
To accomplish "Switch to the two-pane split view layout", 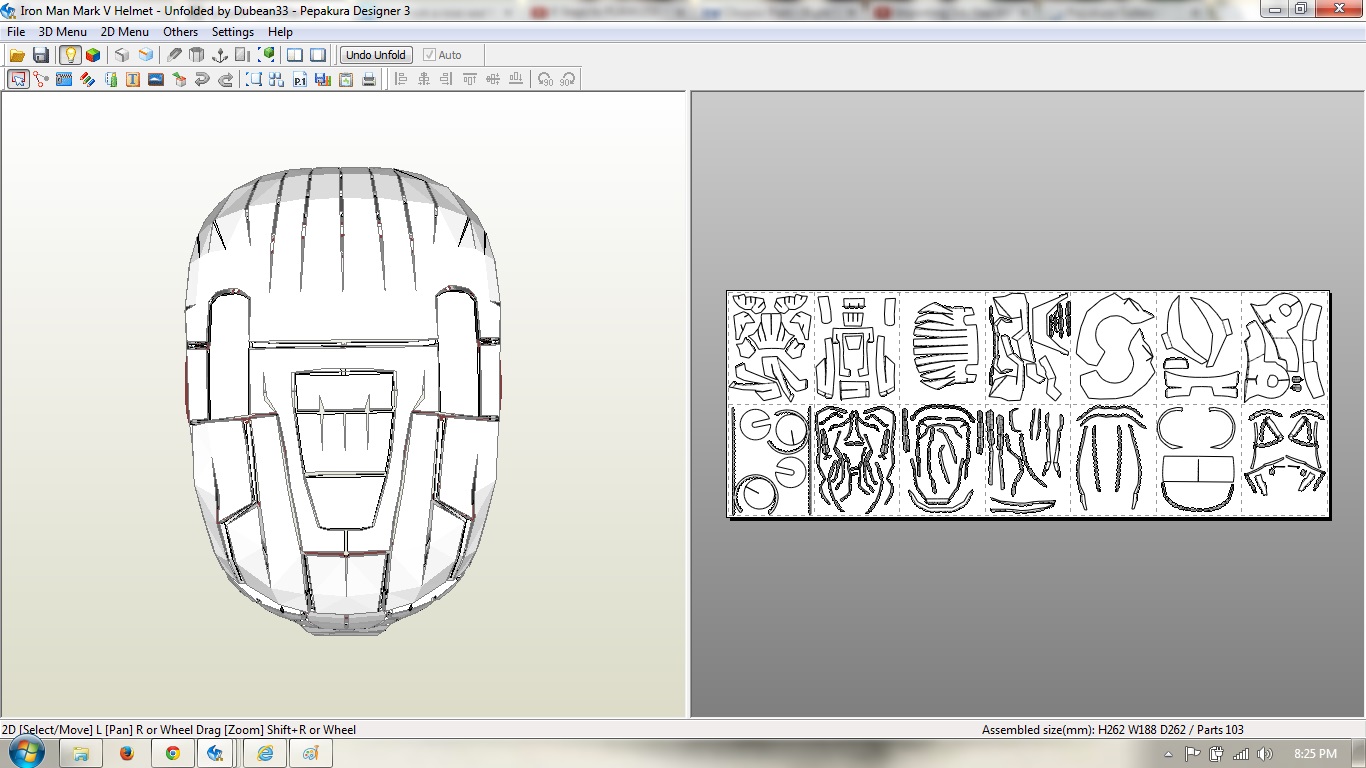I will point(295,55).
